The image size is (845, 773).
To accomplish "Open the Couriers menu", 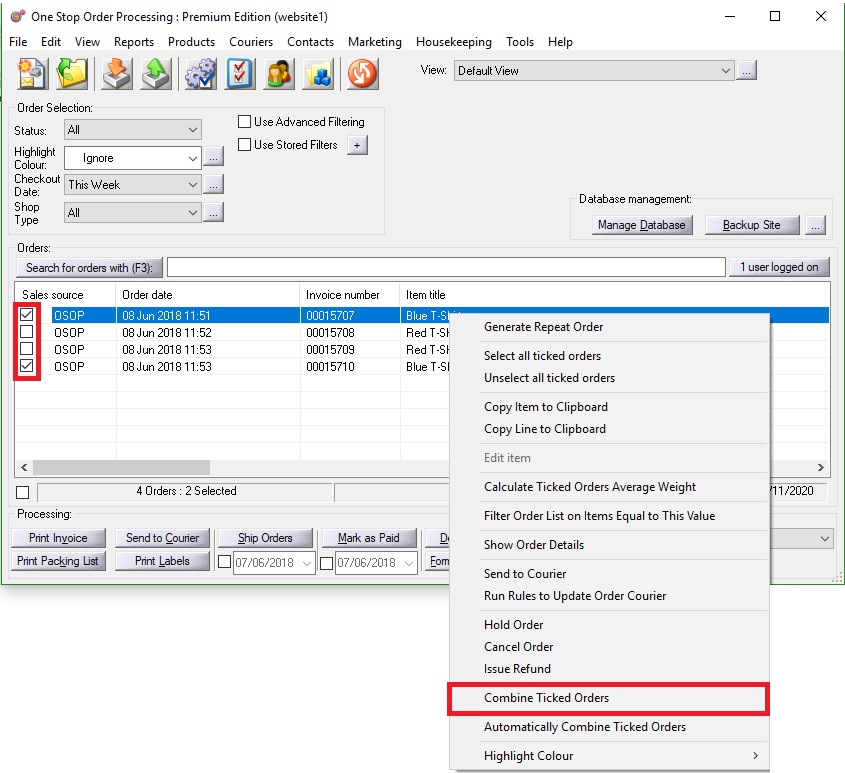I will [251, 42].
